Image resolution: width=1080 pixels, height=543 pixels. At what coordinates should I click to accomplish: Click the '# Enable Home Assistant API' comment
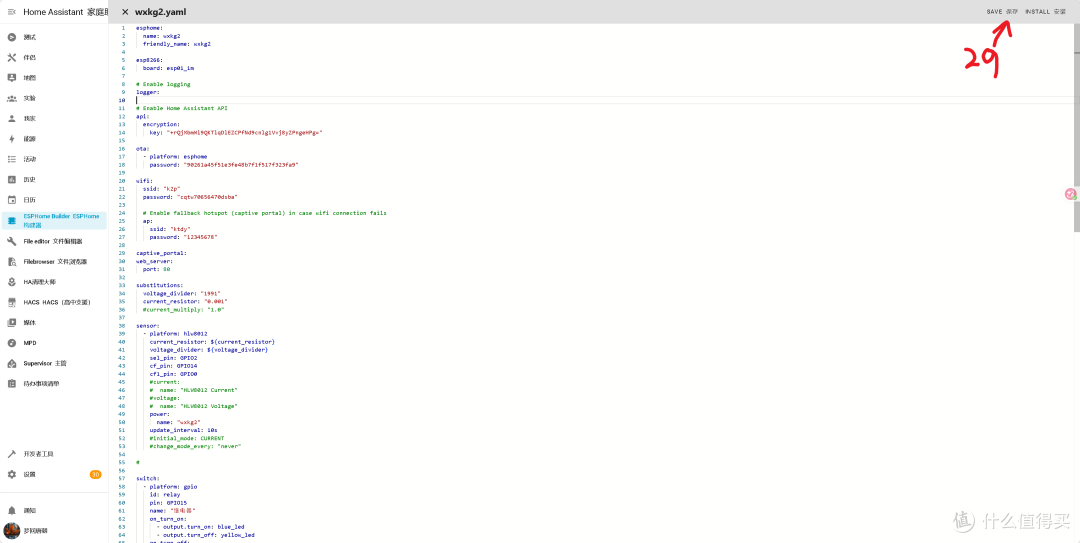181,108
